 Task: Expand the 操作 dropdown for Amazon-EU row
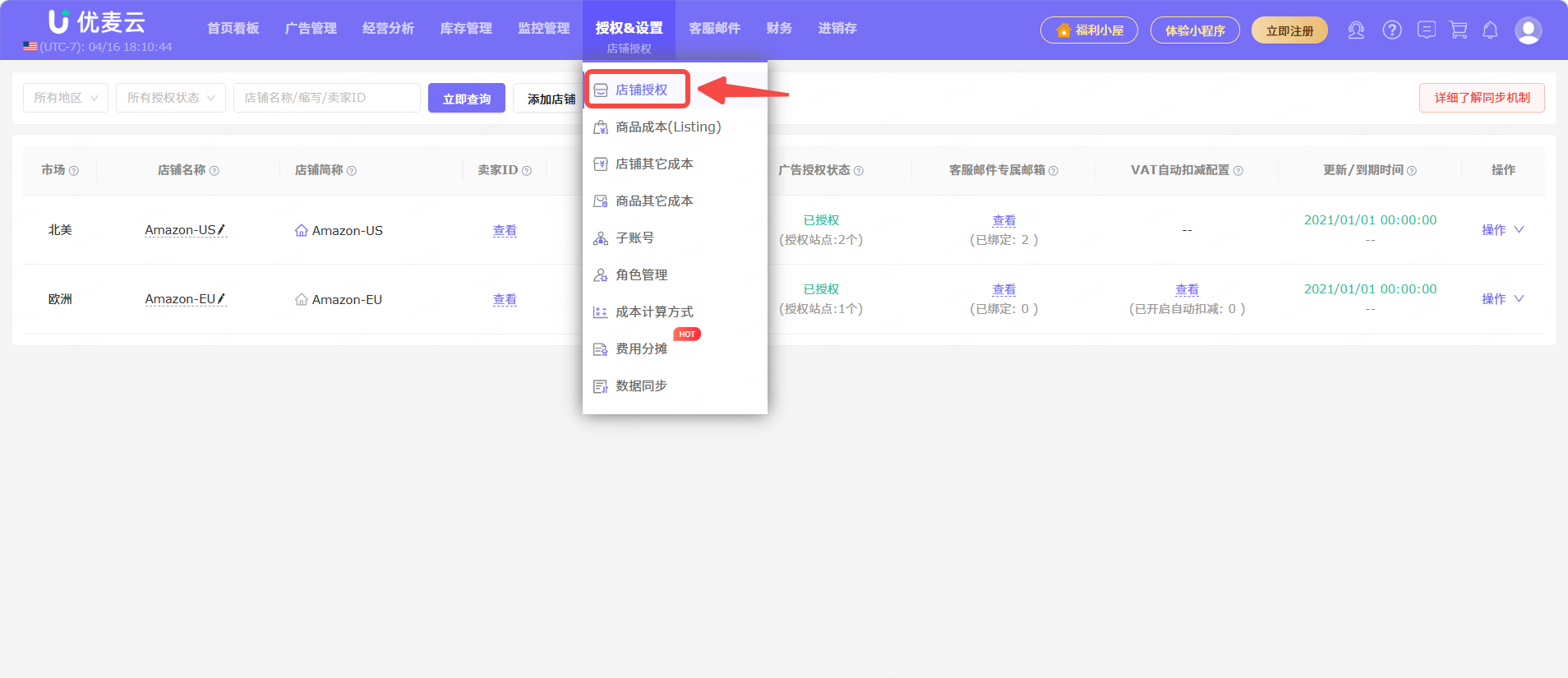coord(1503,299)
